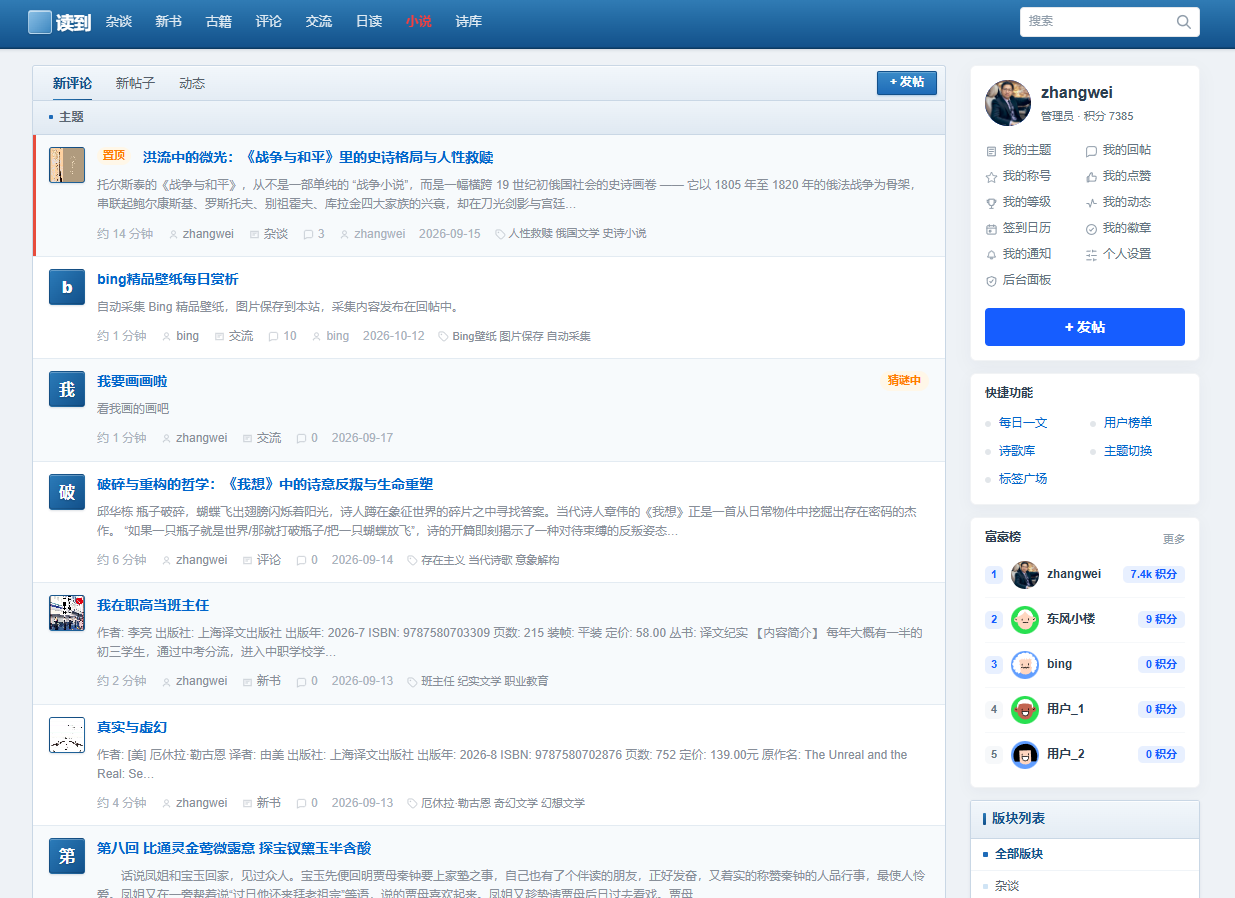Click 主题切换 in 快捷功能
The height and width of the screenshot is (898, 1235).
coord(1128,451)
